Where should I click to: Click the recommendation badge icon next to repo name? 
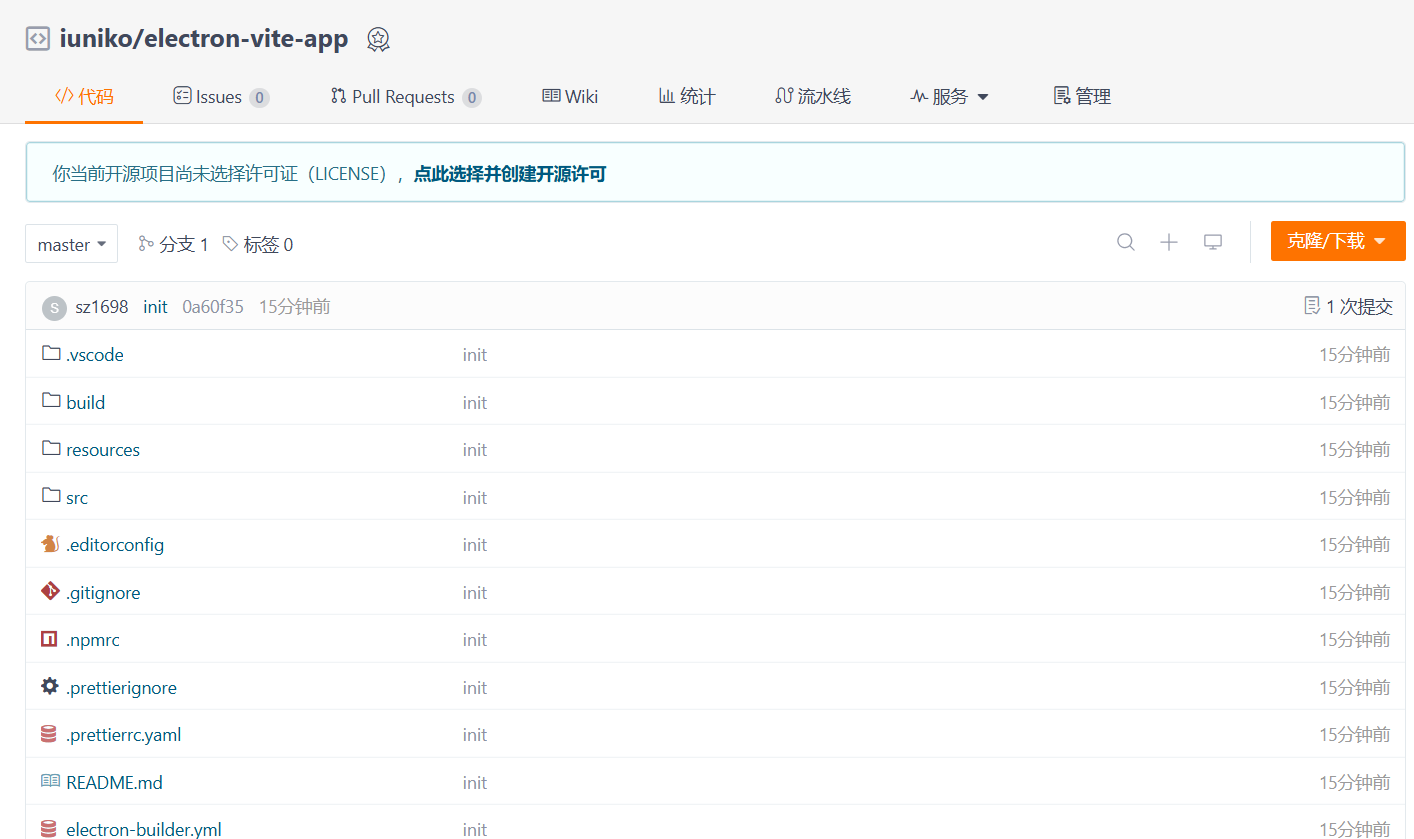377,39
